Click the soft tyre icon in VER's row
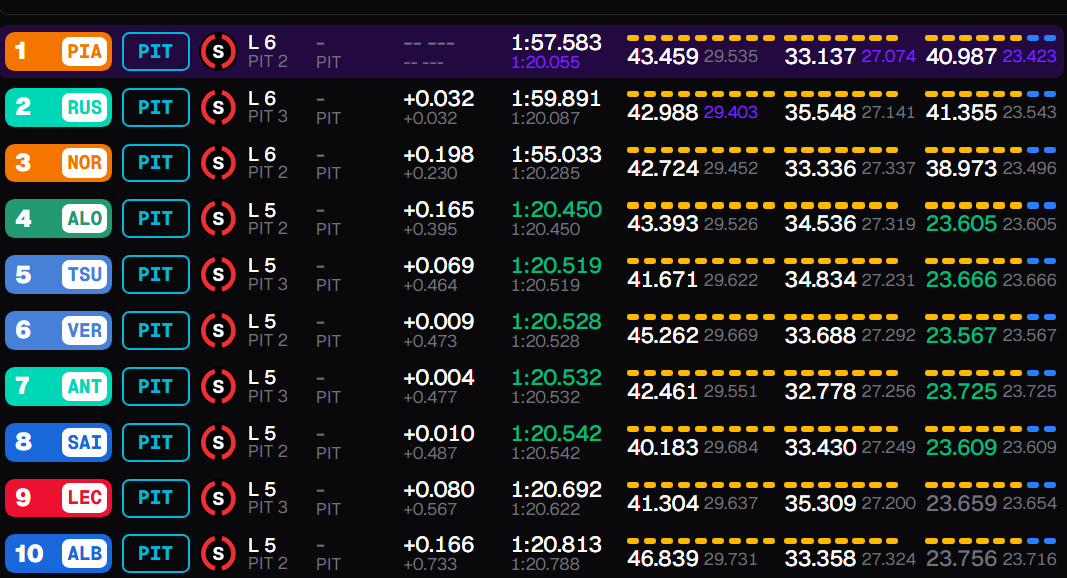This screenshot has width=1067, height=578. click(218, 330)
